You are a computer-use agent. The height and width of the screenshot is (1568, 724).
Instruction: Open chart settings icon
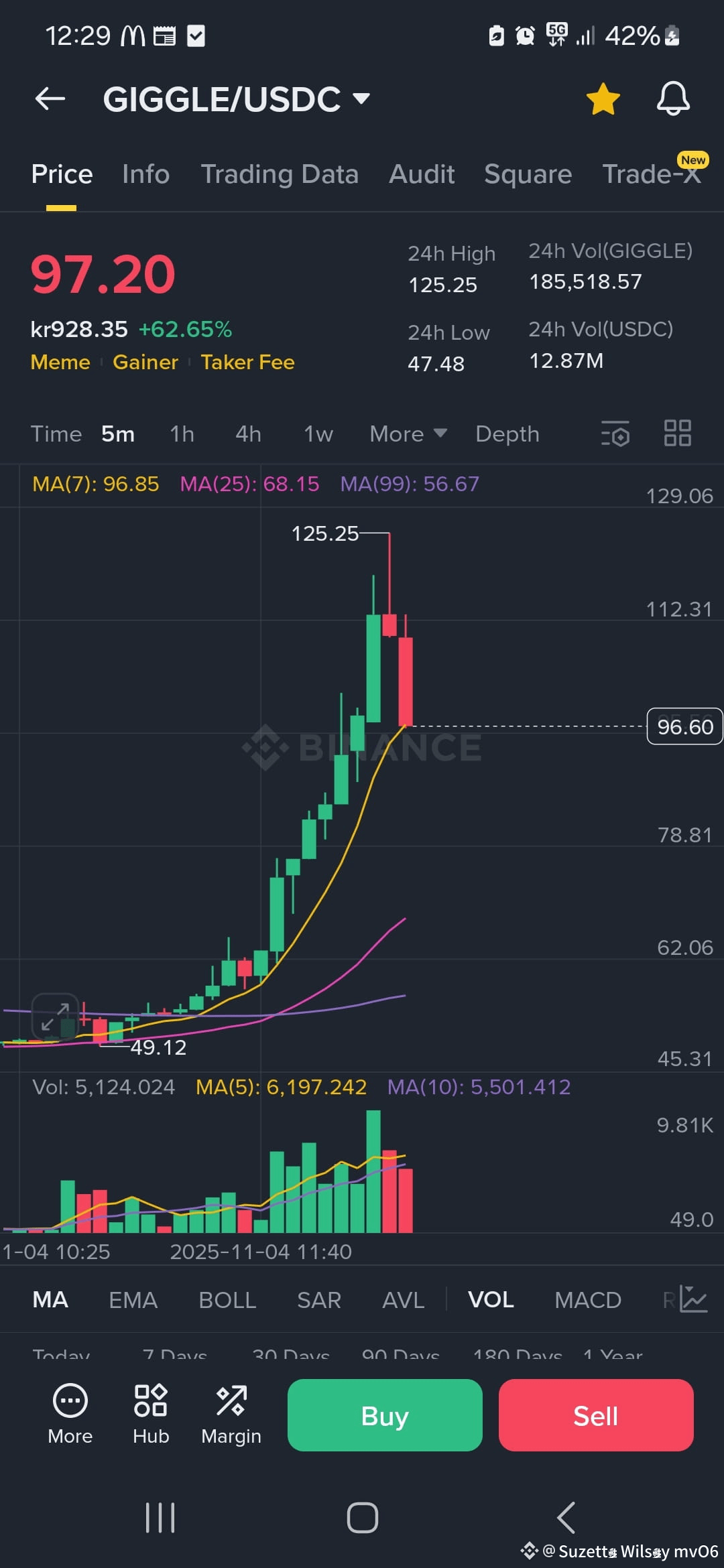coord(615,434)
